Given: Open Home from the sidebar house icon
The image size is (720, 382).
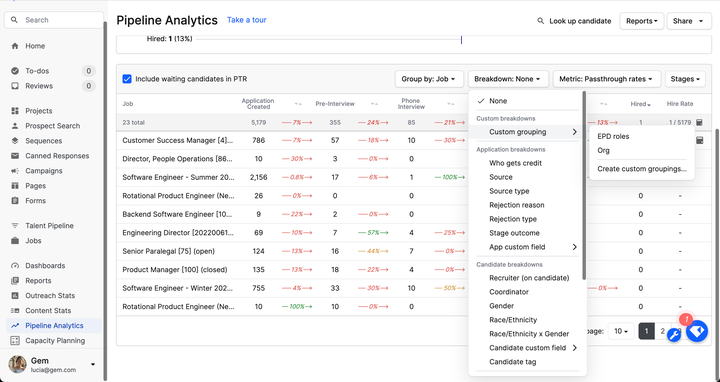Looking at the screenshot, I should 15,46.
